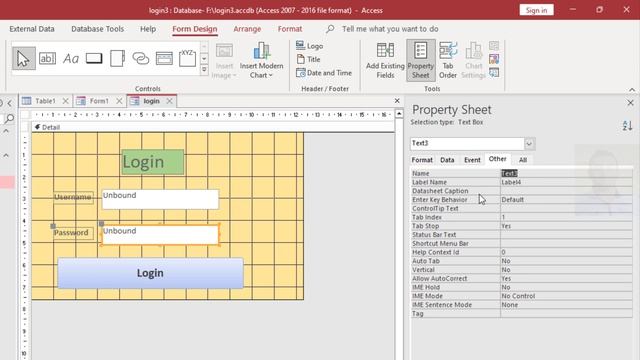Pick the Label (Aa) control

pyautogui.click(x=71, y=59)
